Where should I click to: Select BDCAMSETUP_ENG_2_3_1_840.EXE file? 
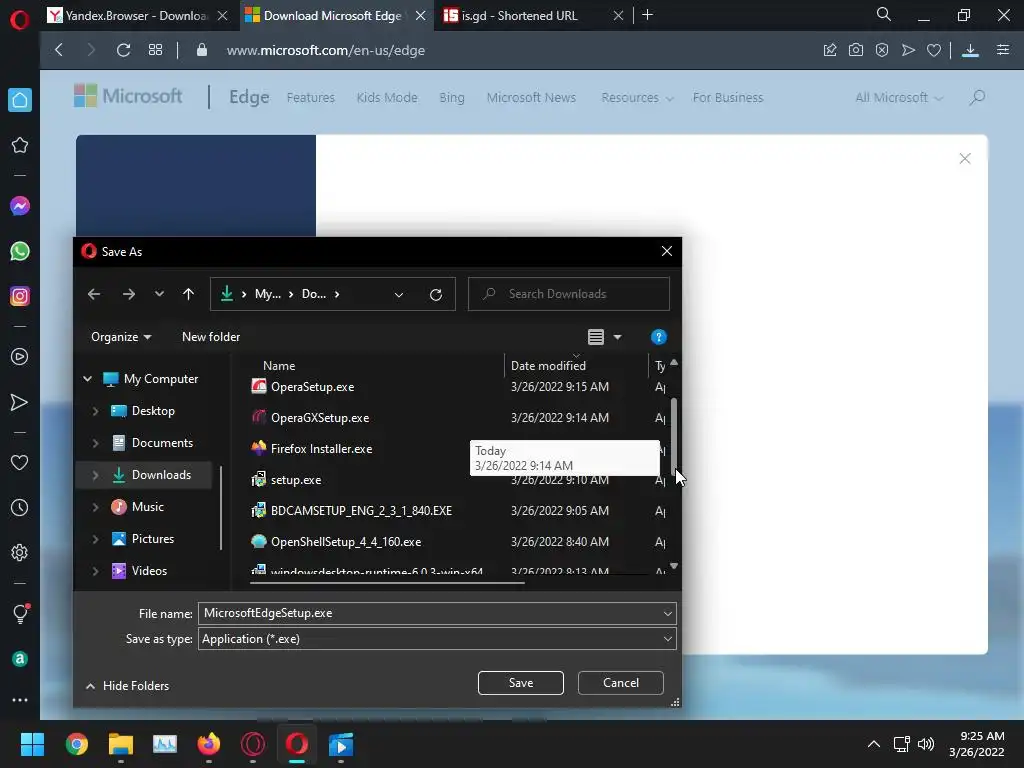point(361,511)
